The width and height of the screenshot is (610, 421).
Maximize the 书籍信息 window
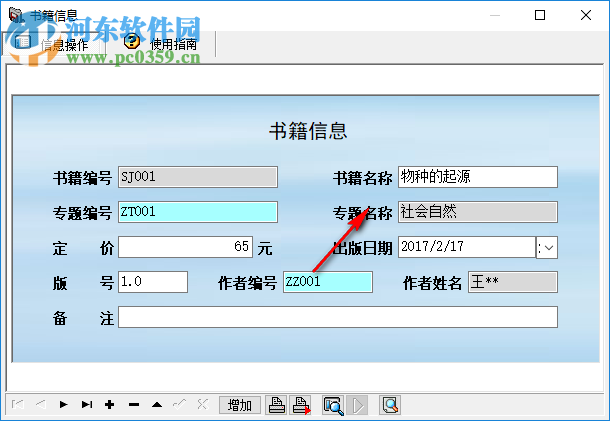pyautogui.click(x=540, y=15)
